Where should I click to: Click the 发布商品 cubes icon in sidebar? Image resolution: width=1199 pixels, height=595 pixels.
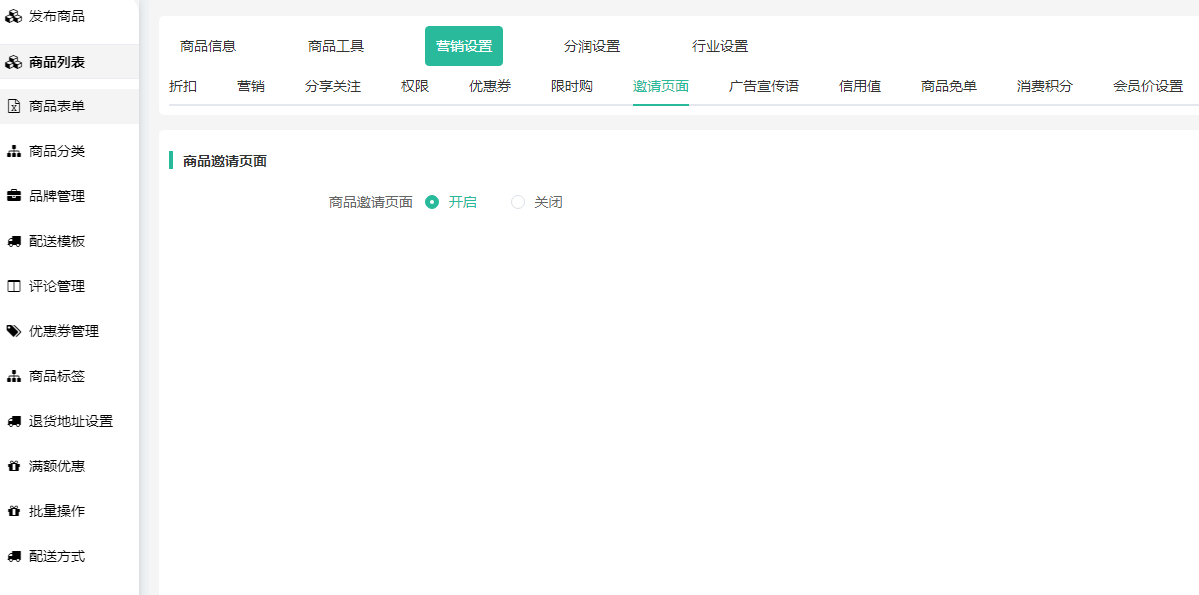click(14, 16)
